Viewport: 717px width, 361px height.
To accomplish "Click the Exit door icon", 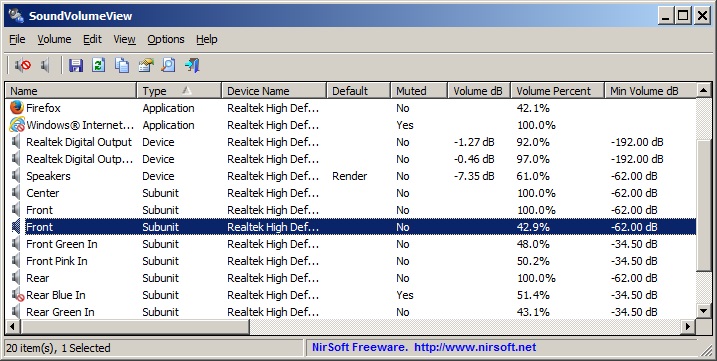I will point(192,65).
